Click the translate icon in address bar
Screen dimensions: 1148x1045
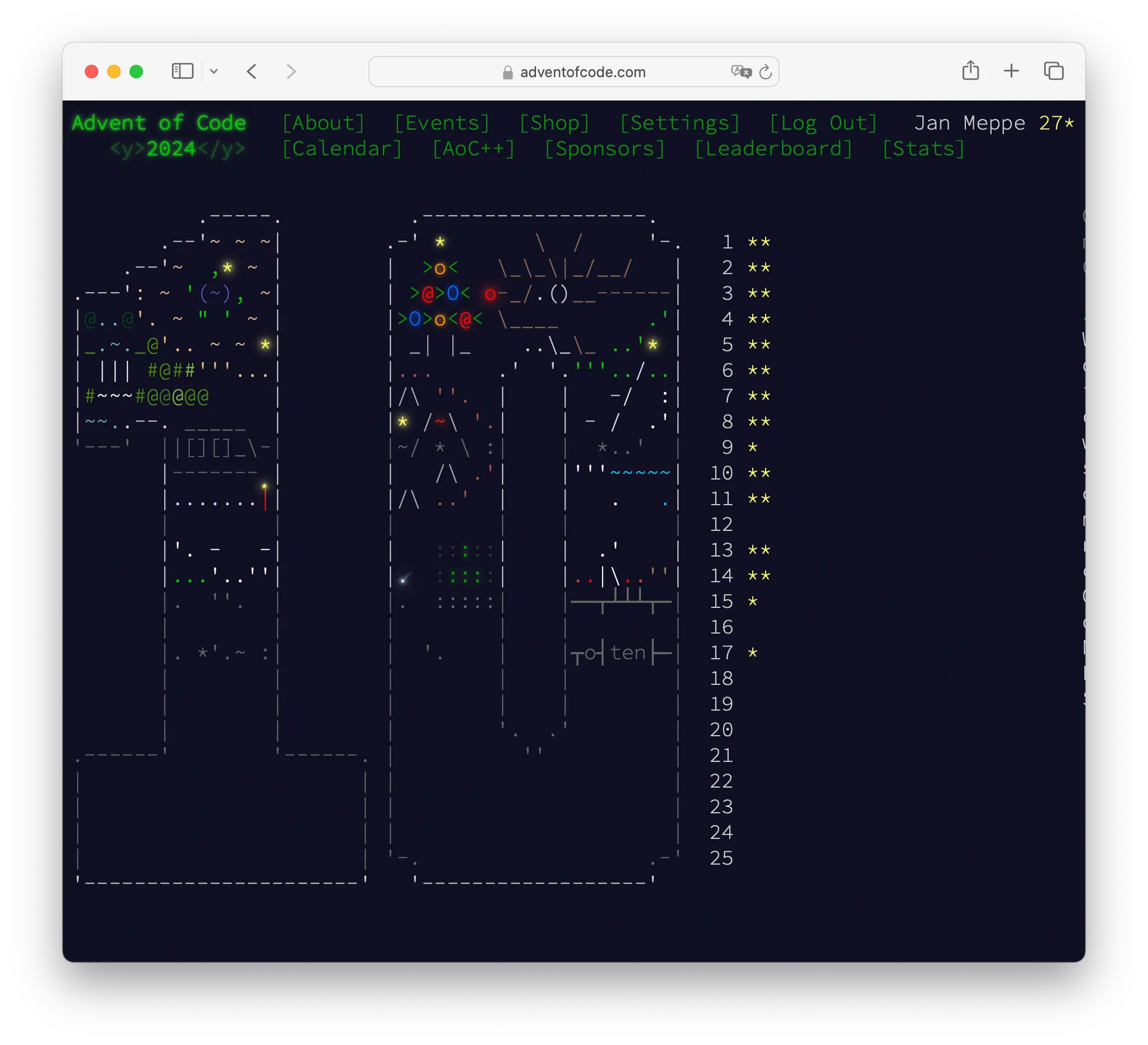[x=741, y=72]
